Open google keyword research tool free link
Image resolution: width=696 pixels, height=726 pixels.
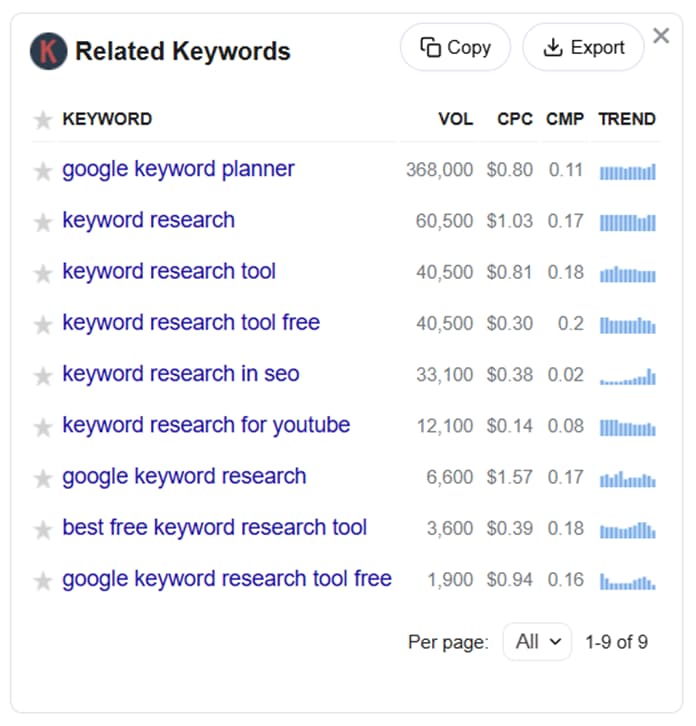pyautogui.click(x=227, y=580)
